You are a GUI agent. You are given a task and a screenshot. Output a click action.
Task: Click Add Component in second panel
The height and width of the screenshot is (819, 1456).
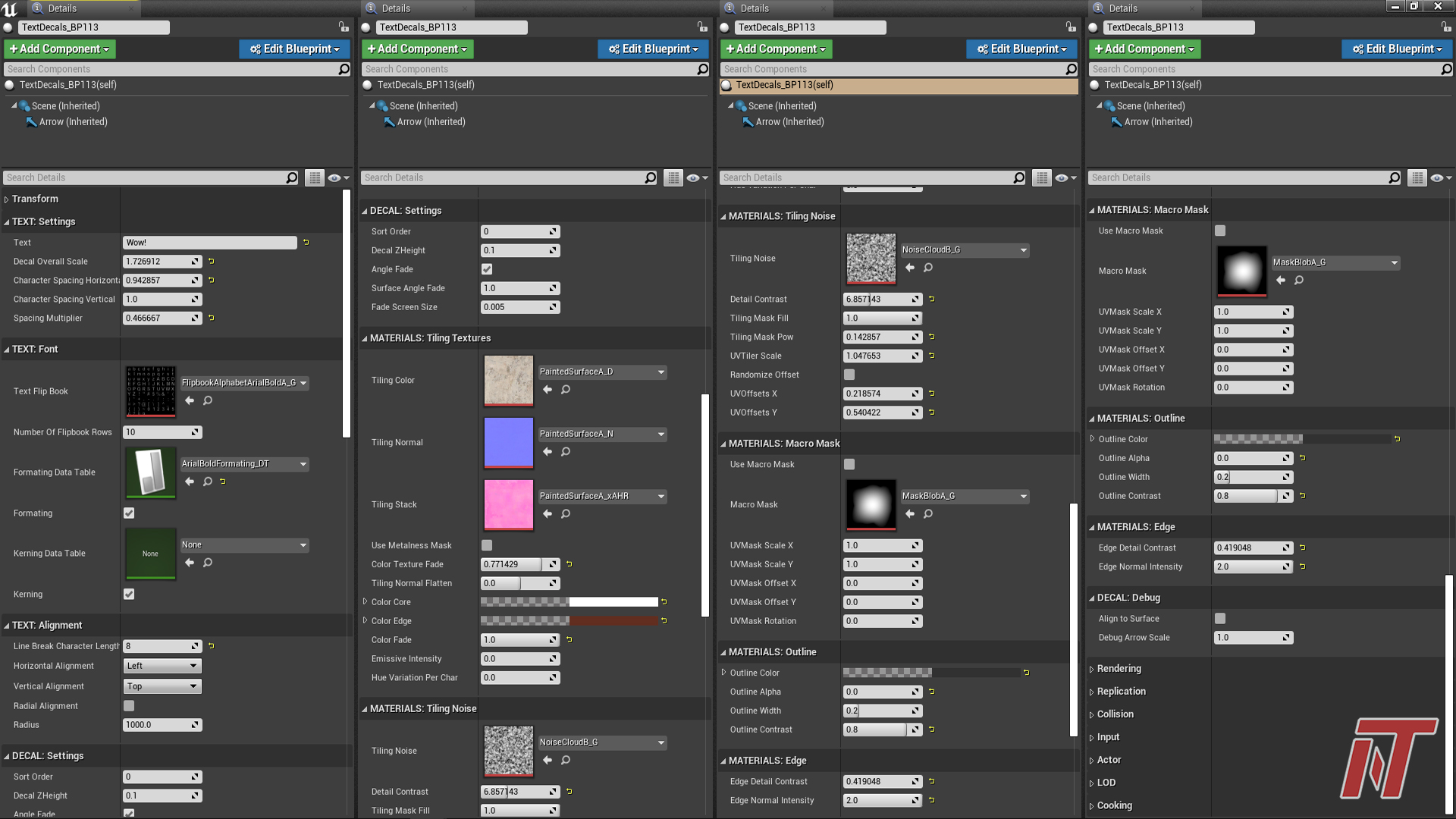coord(417,49)
